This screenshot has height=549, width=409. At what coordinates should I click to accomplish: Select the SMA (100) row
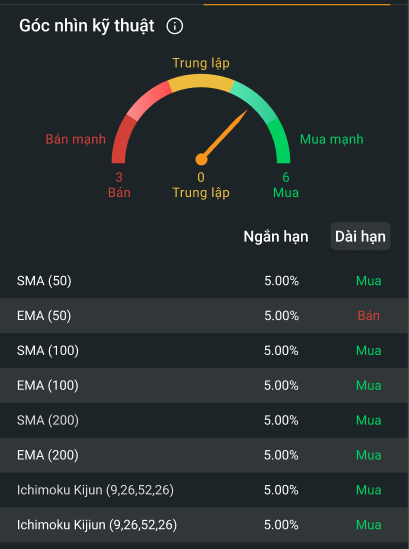pos(204,350)
